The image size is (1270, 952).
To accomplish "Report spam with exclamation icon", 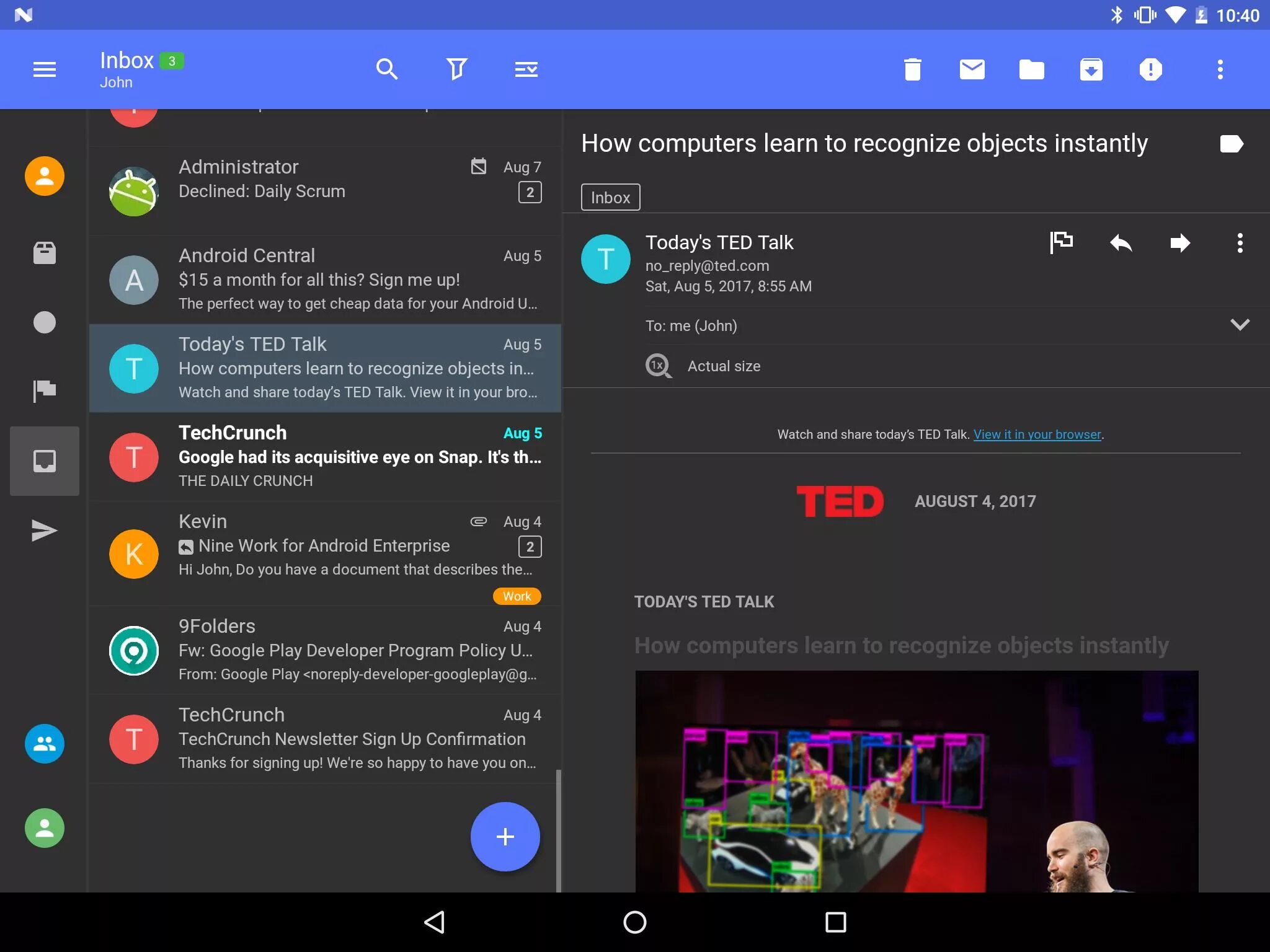I will click(x=1150, y=69).
